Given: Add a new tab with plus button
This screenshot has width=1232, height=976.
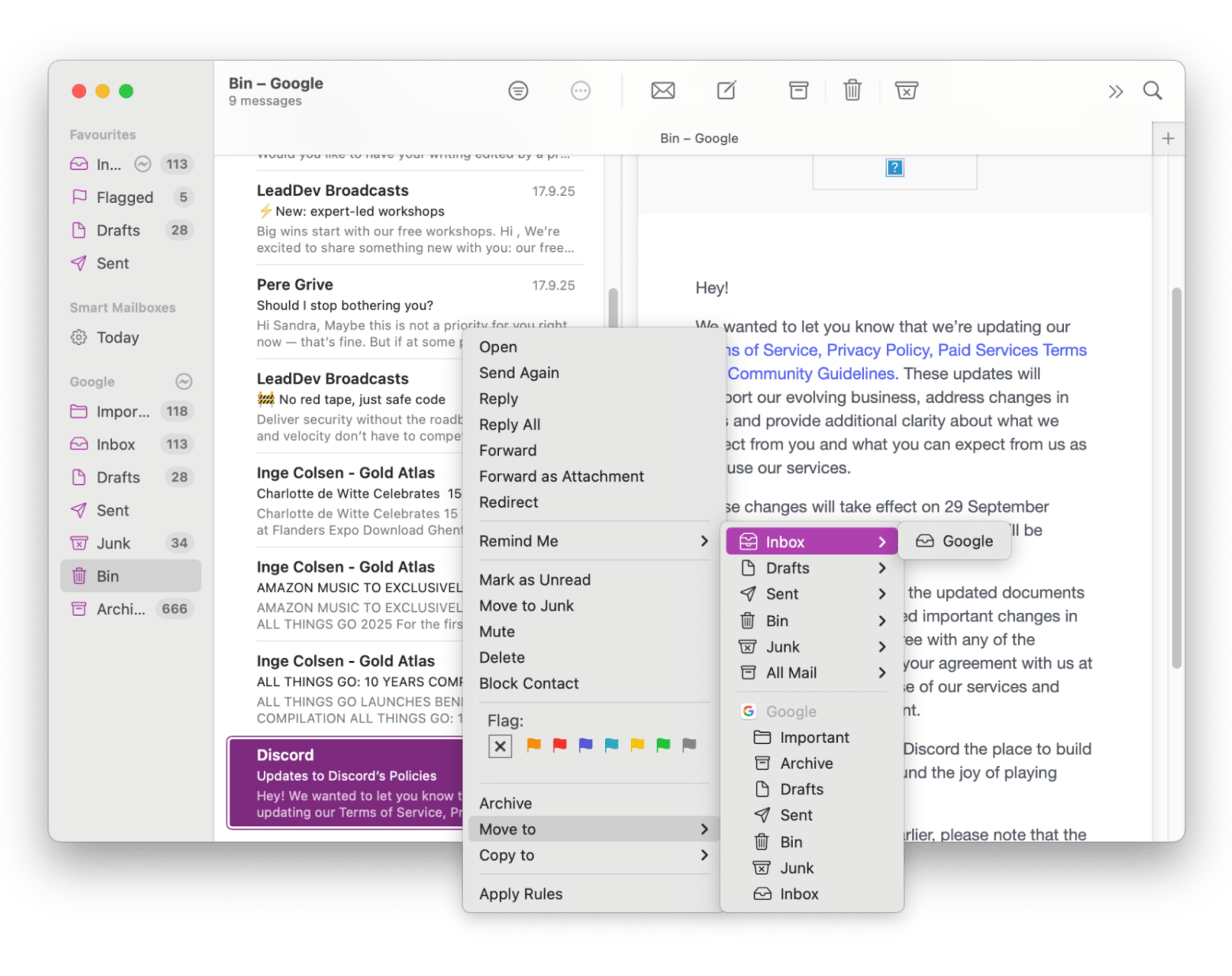Looking at the screenshot, I should (x=1168, y=139).
